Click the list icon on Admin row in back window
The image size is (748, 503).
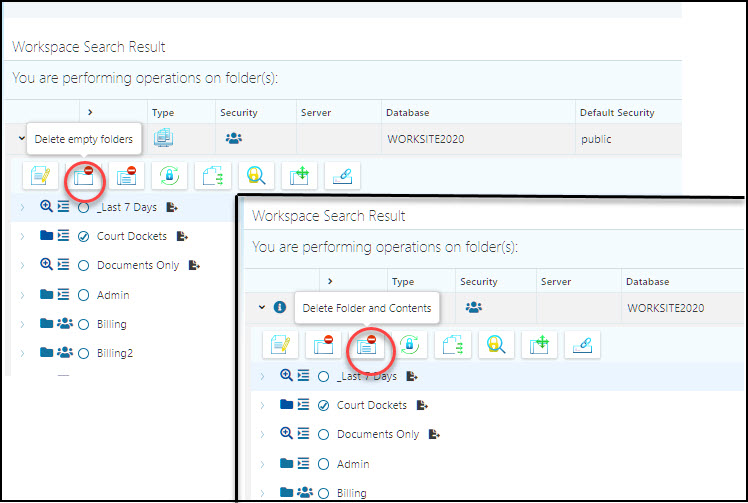pos(63,294)
